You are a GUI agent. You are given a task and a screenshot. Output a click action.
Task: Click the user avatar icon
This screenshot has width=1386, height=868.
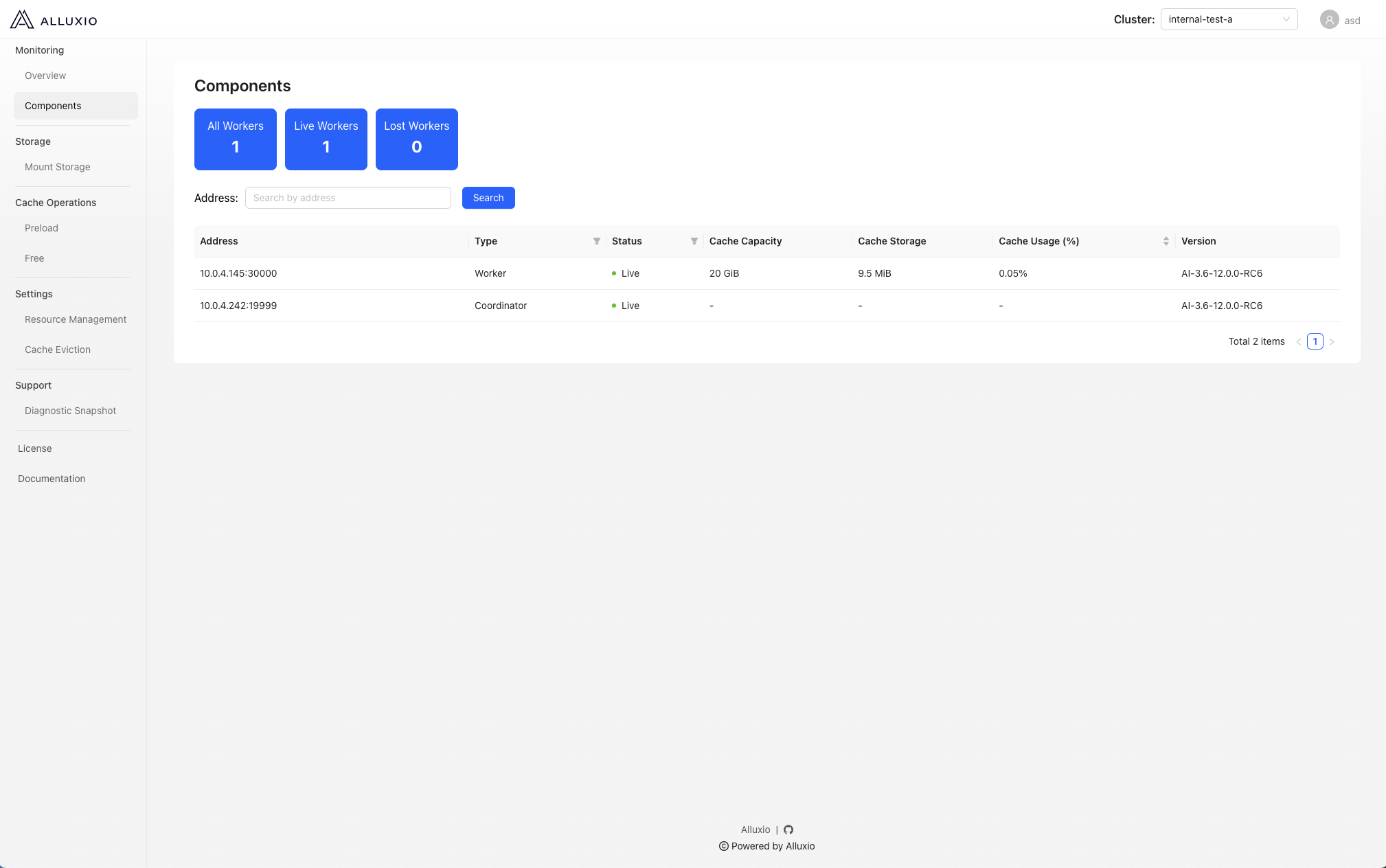point(1329,20)
